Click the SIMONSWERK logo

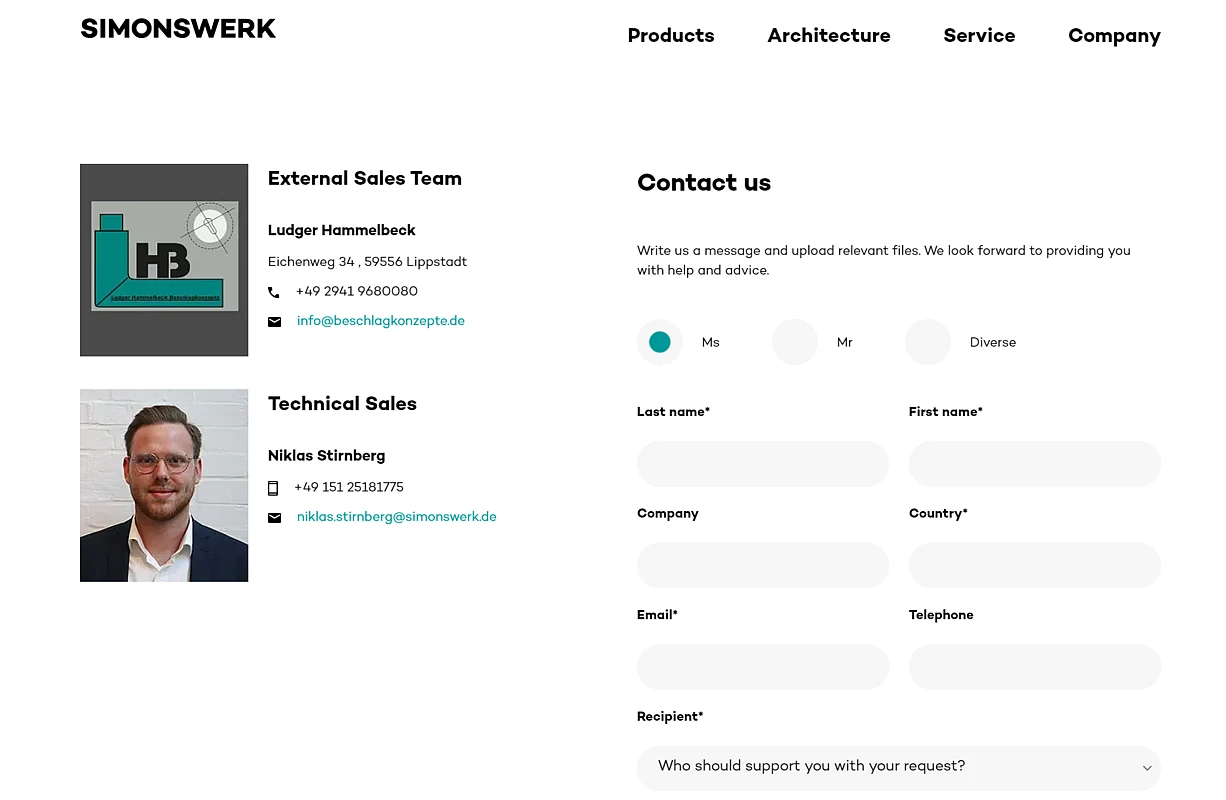(178, 29)
